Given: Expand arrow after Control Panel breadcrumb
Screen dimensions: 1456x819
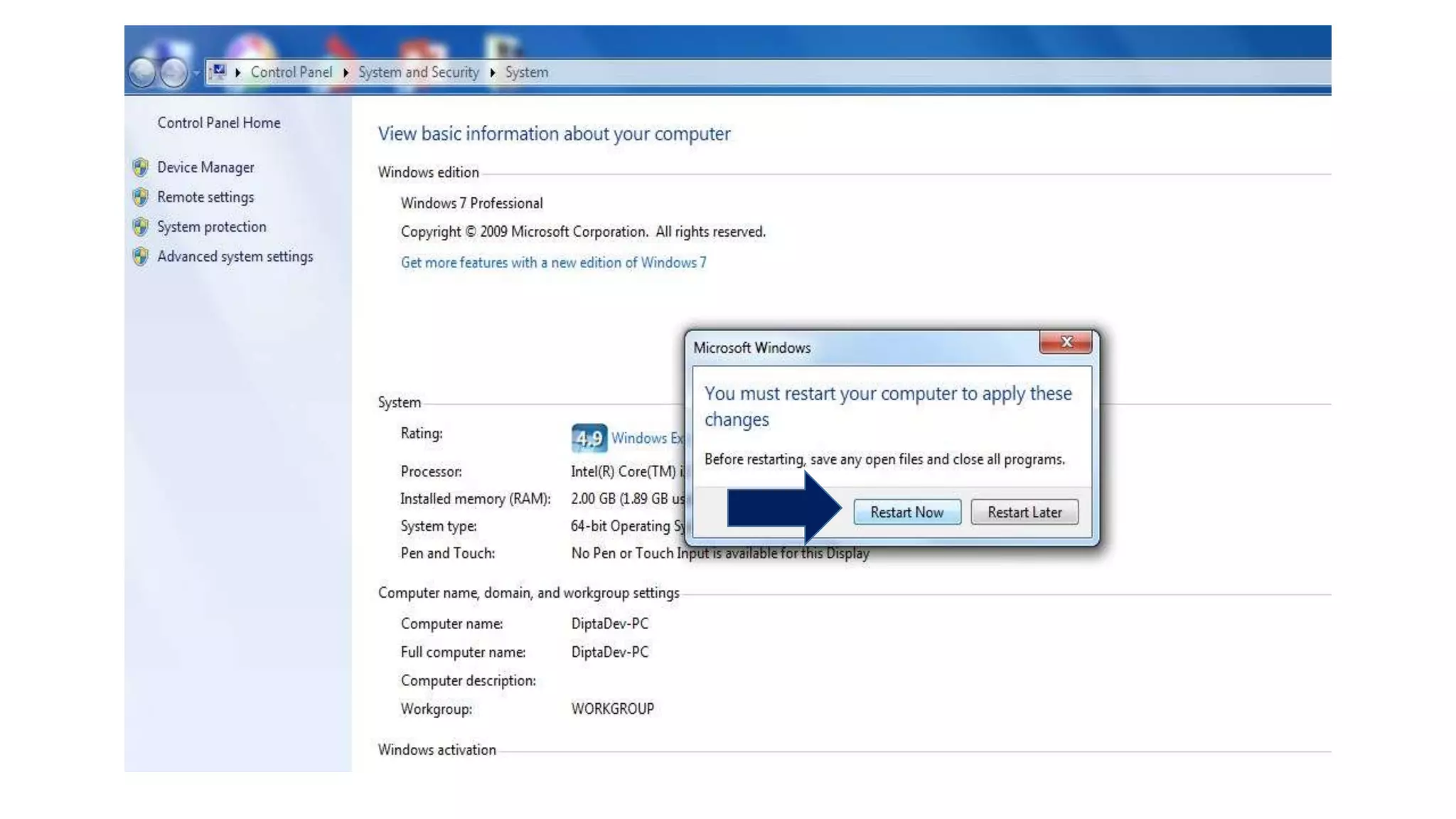Looking at the screenshot, I should (346, 73).
